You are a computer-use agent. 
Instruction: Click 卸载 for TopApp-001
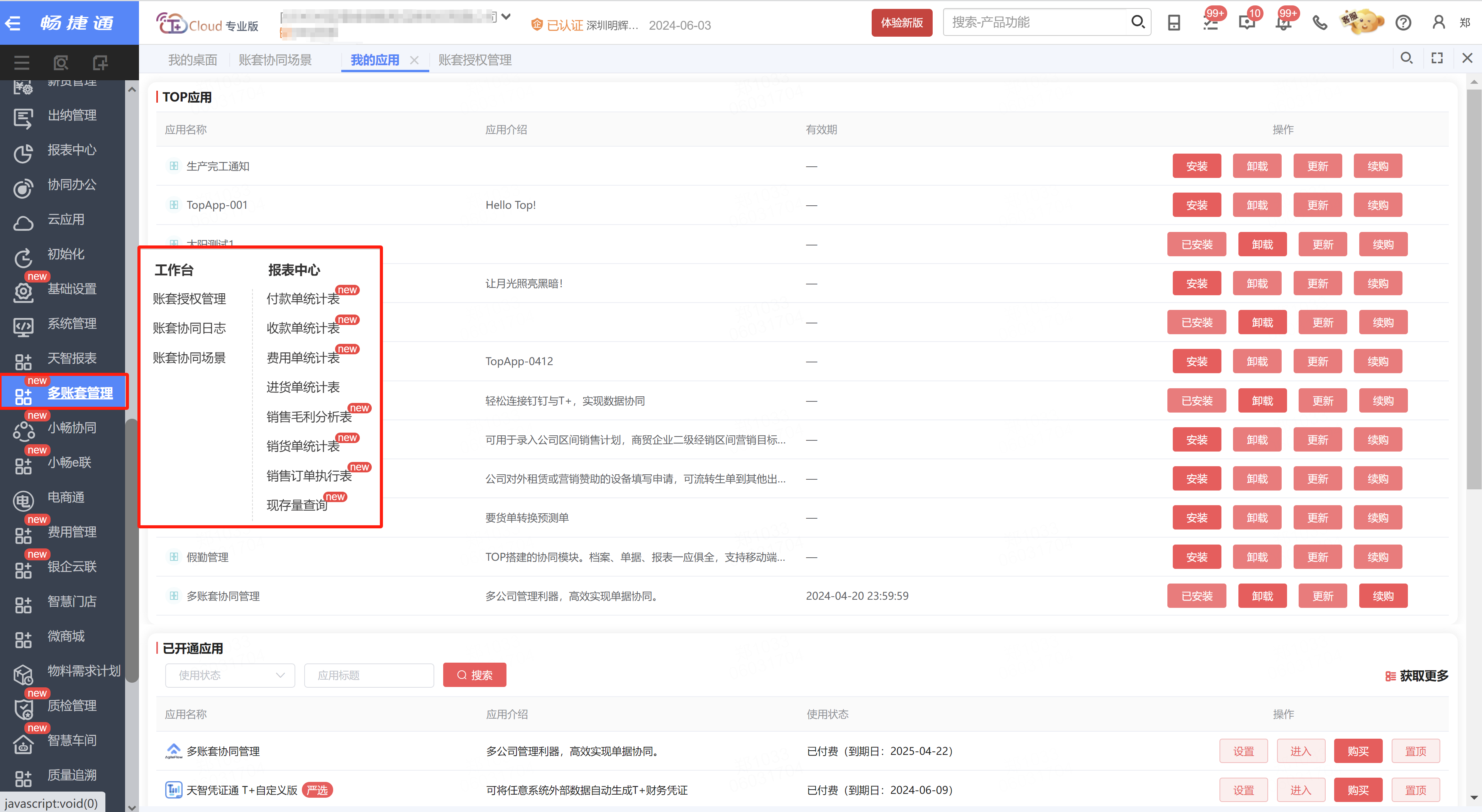[x=1257, y=205]
